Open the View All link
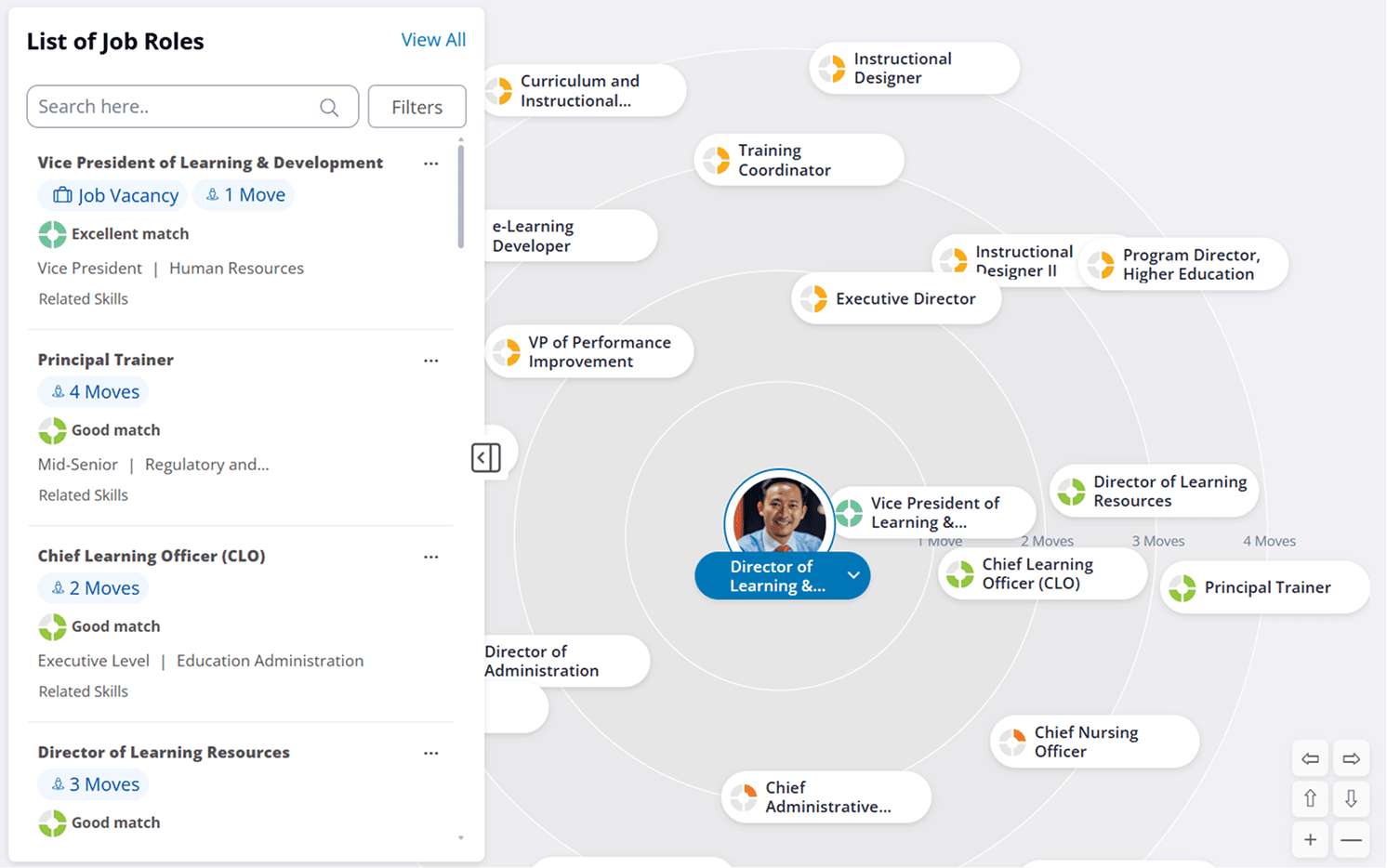 [433, 39]
